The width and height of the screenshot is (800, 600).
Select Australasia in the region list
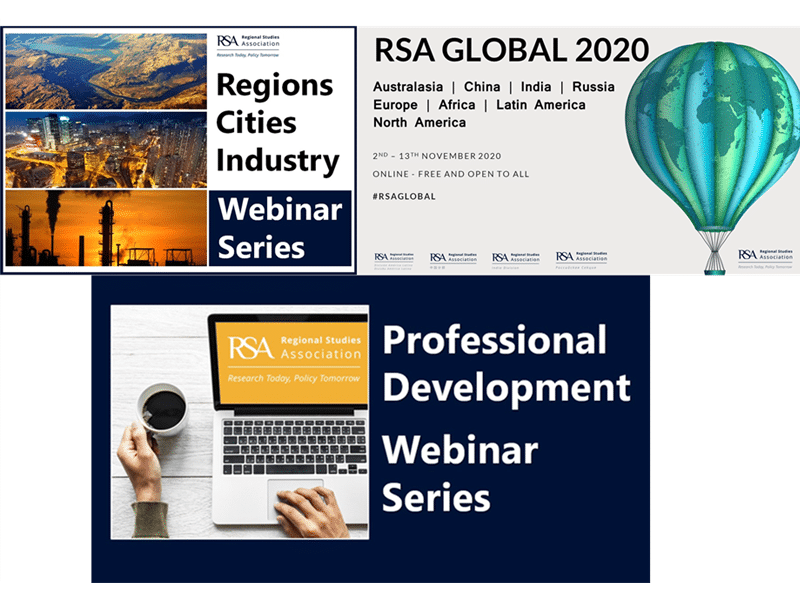click(408, 87)
